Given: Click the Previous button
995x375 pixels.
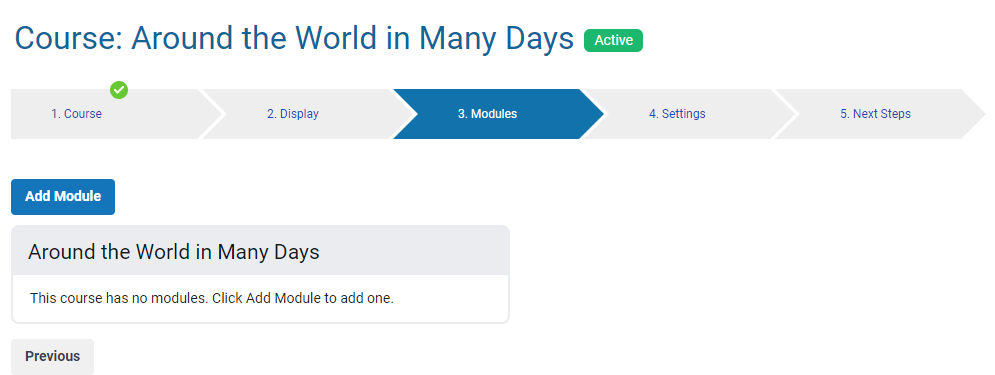Looking at the screenshot, I should [53, 357].
